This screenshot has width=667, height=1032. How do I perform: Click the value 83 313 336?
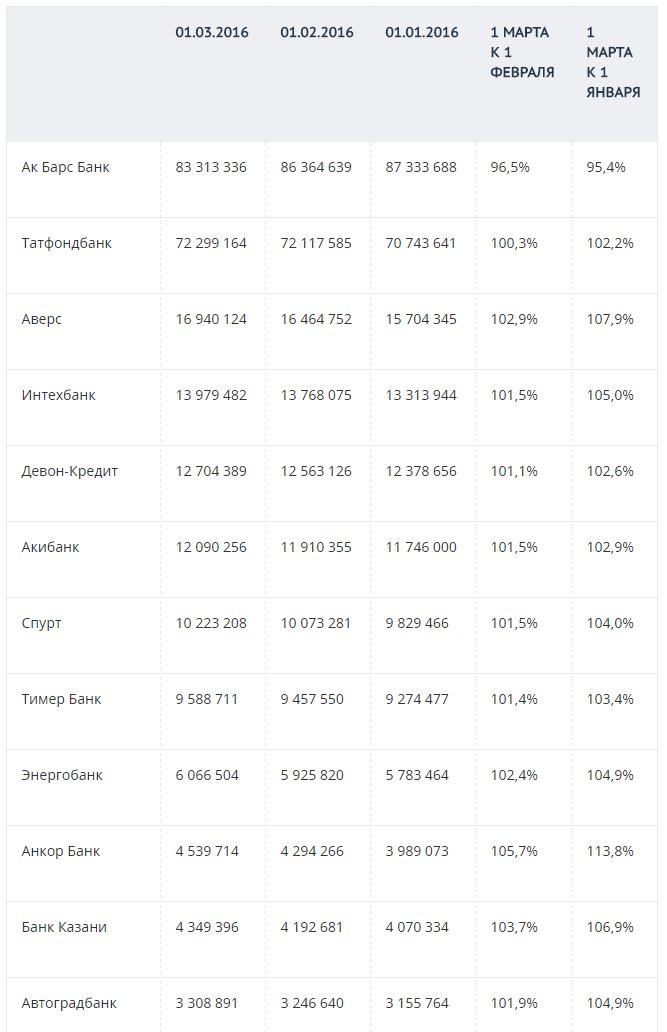point(211,167)
